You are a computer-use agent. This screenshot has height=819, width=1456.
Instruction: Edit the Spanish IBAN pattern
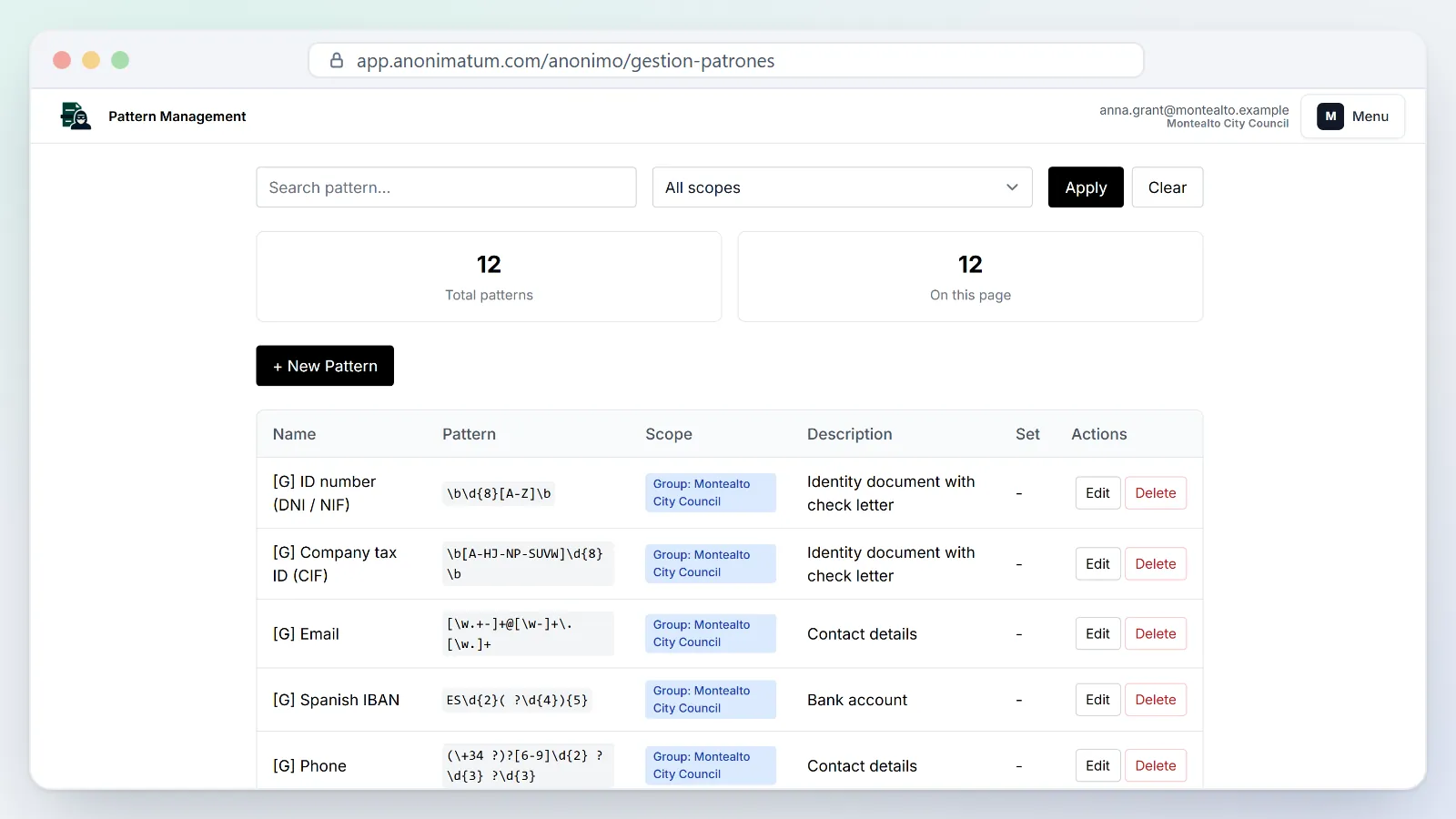pos(1097,700)
